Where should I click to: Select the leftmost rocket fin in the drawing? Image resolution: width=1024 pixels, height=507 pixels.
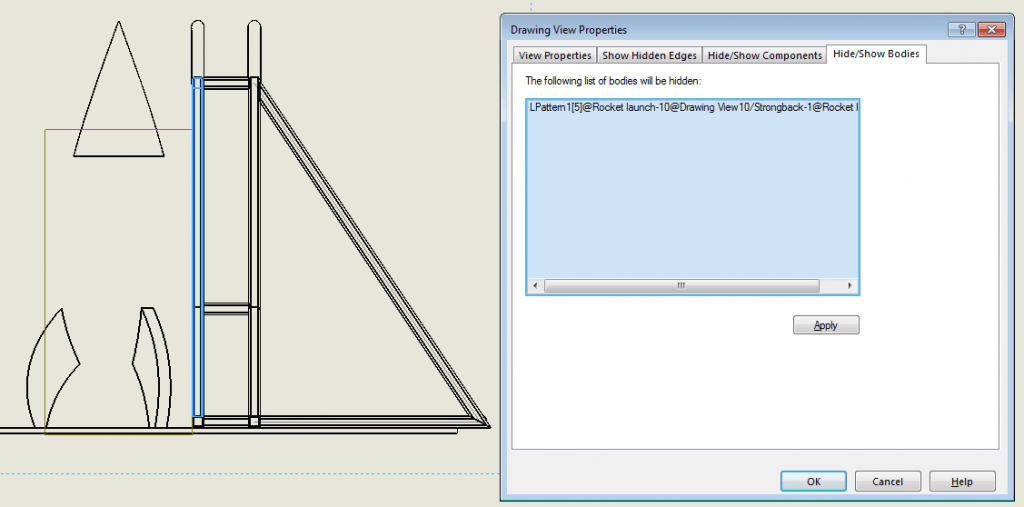(55, 370)
